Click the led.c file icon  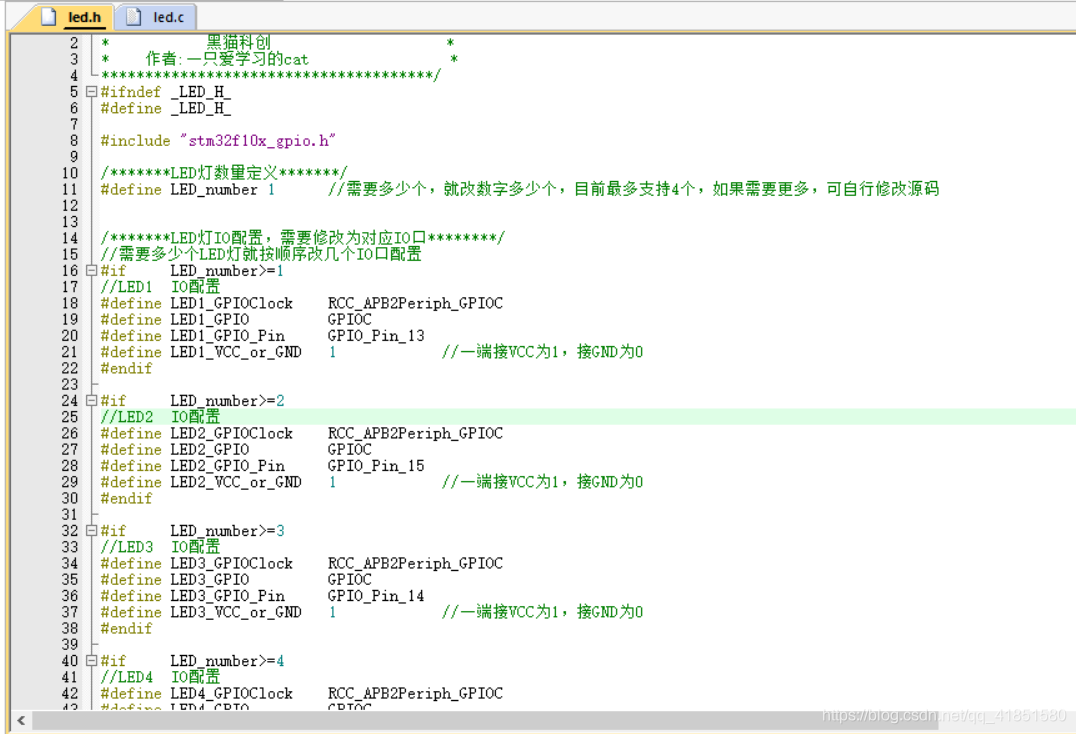134,16
